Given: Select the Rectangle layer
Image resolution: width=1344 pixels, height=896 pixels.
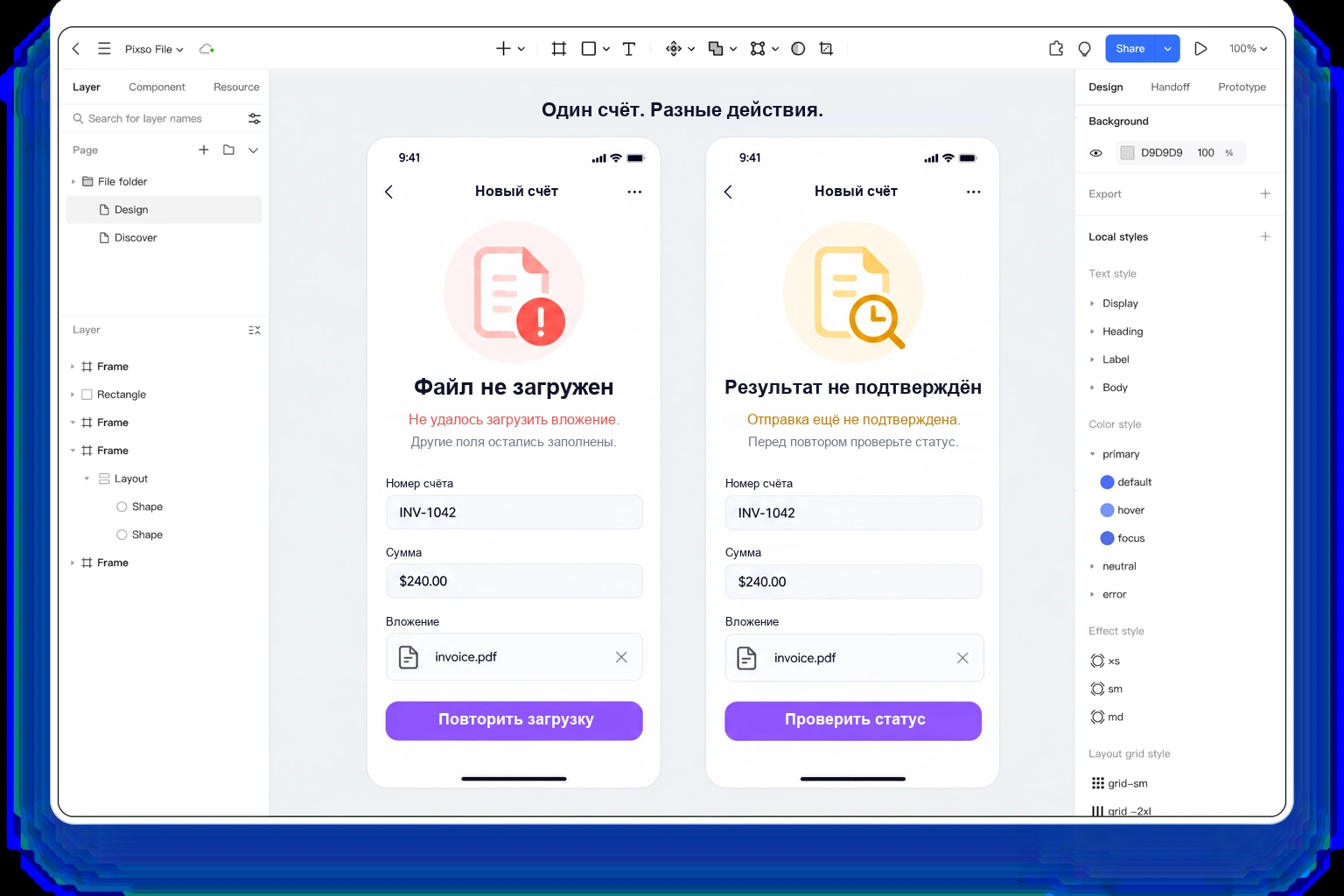Looking at the screenshot, I should (164, 395).
